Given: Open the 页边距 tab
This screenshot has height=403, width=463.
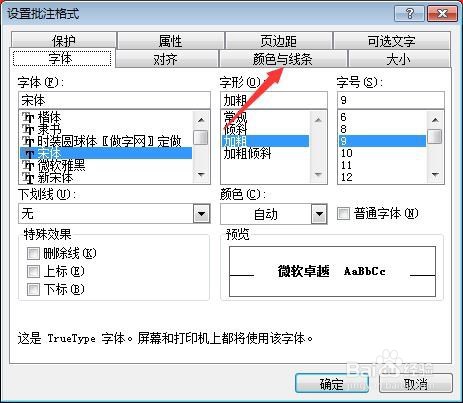Looking at the screenshot, I should click(x=279, y=41).
